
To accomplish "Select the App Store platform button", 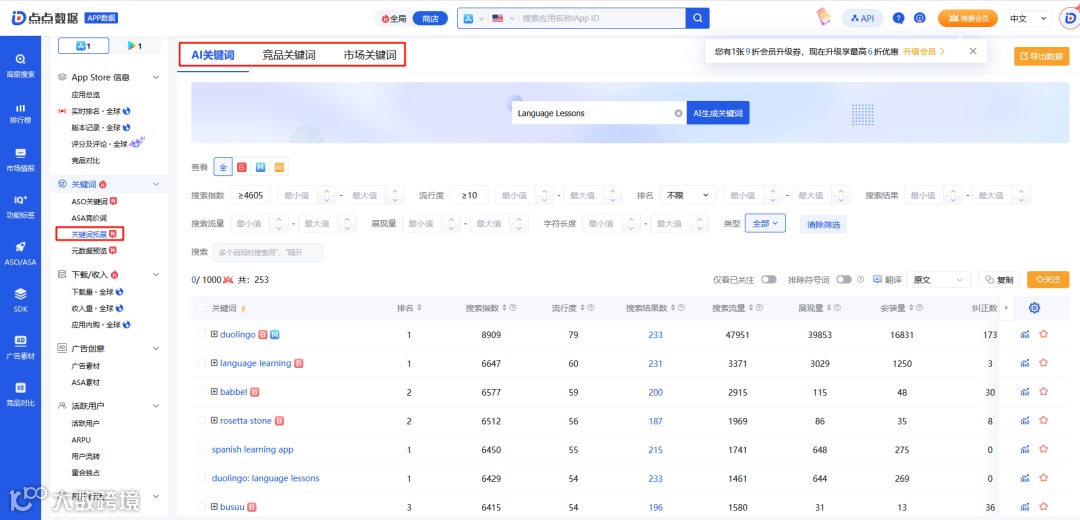I will 83,46.
